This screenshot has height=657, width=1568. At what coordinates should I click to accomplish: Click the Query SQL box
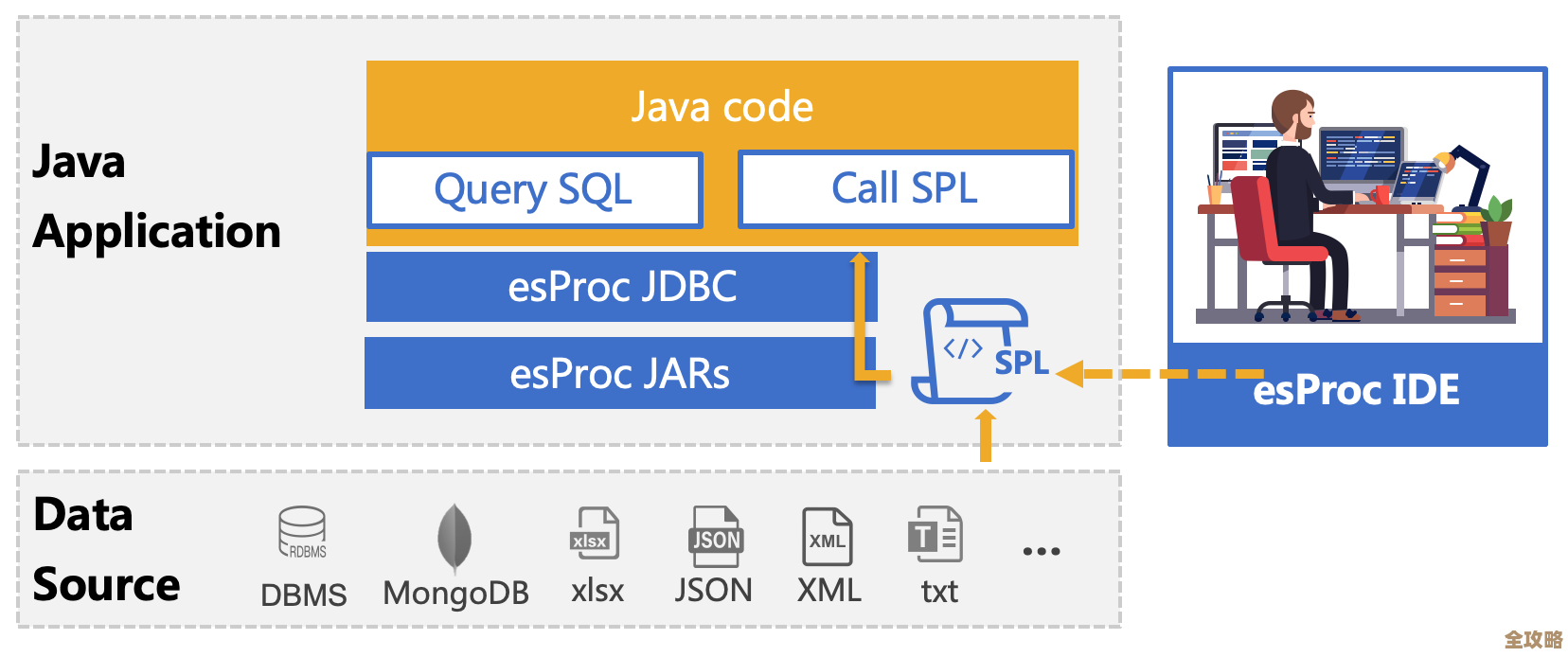[x=534, y=189]
